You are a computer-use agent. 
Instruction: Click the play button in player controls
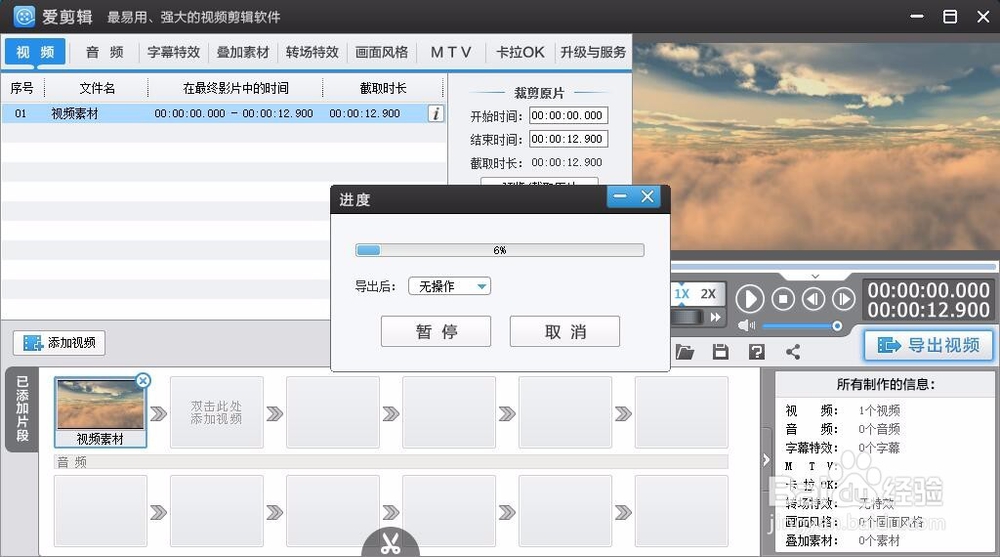(750, 299)
